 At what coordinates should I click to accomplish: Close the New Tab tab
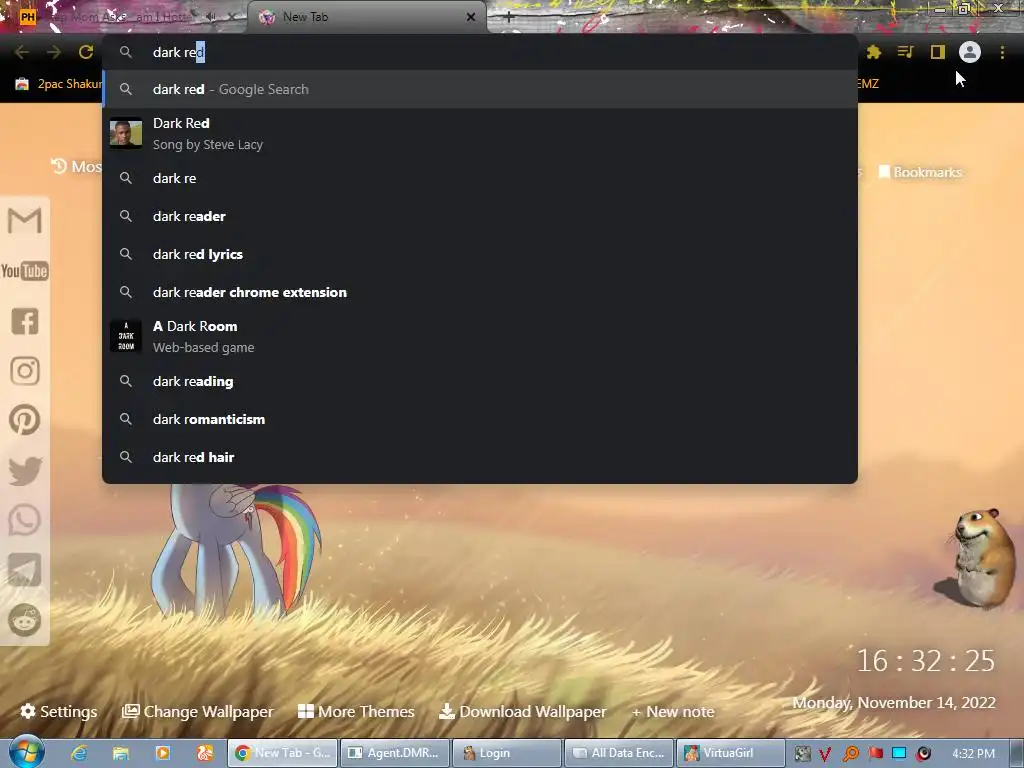pos(471,17)
